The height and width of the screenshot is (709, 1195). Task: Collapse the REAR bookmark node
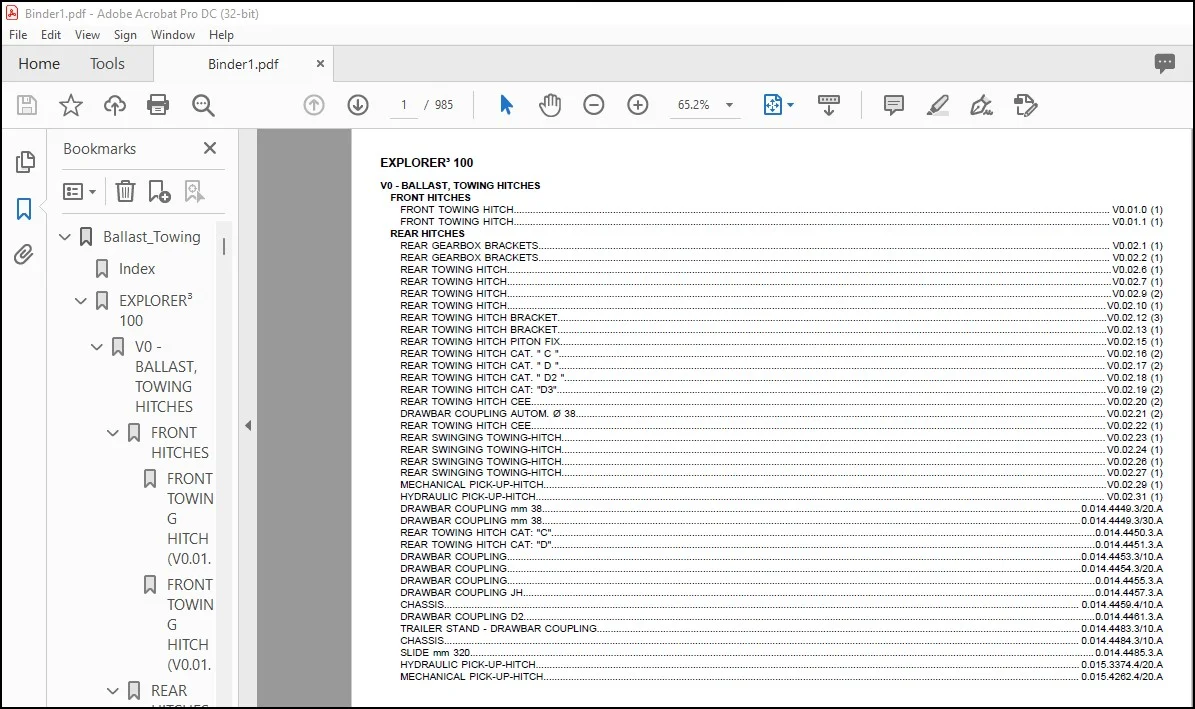point(113,691)
